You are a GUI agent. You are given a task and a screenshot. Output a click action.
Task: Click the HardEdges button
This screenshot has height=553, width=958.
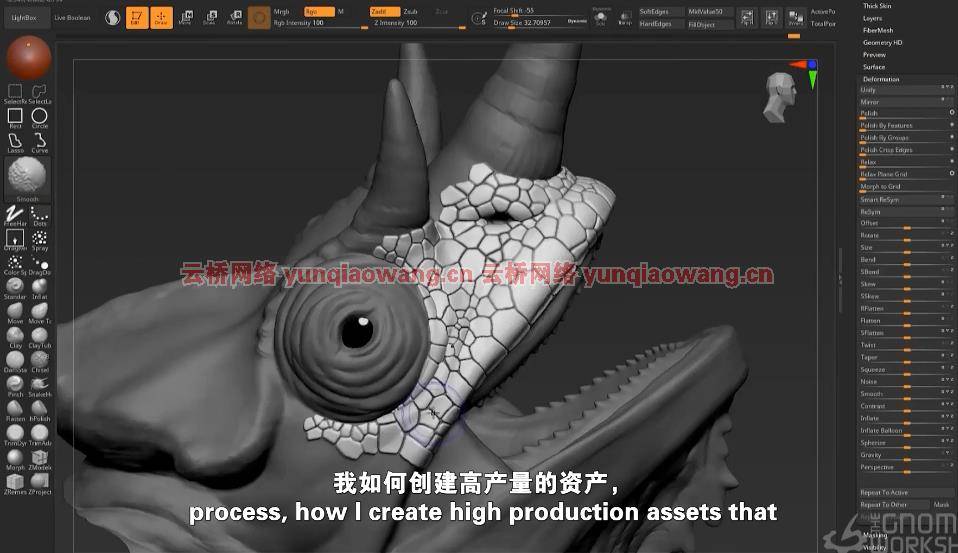(660, 24)
